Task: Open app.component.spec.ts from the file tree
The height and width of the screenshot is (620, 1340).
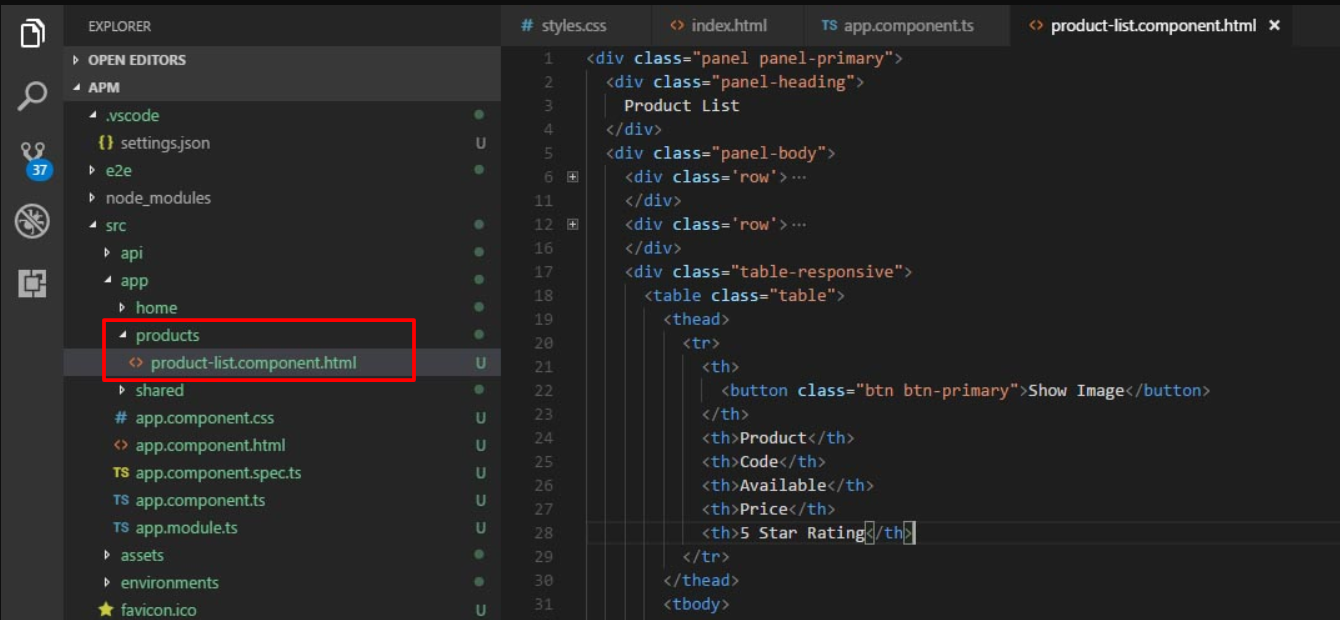Action: pyautogui.click(x=218, y=473)
